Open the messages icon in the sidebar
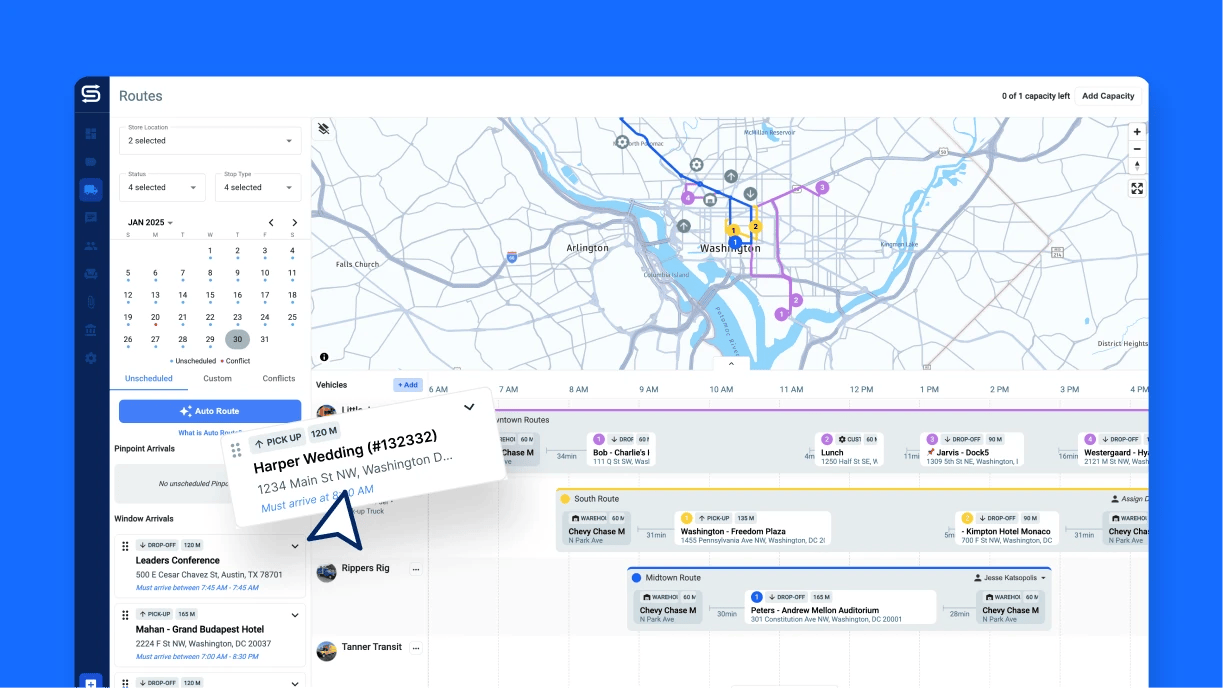This screenshot has height=688, width=1223. 91,217
